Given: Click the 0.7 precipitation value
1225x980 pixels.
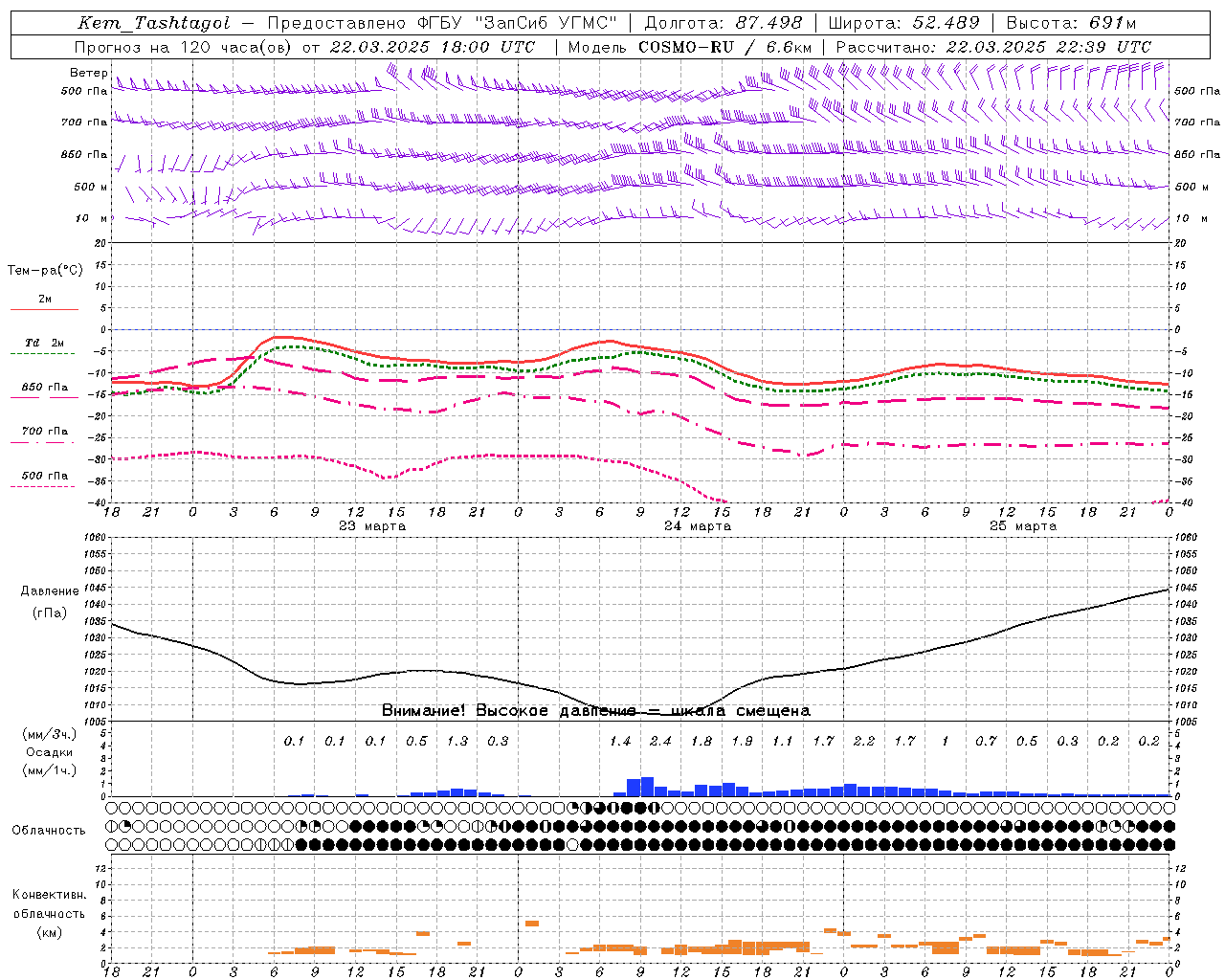Looking at the screenshot, I should 986,741.
